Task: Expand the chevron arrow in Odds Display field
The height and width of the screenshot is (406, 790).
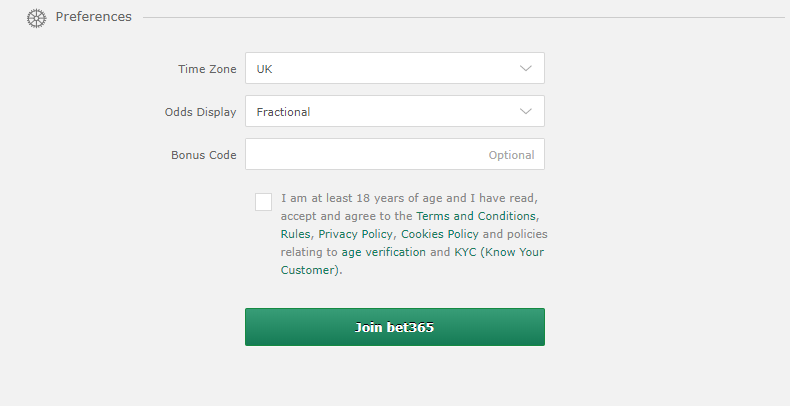Action: click(525, 111)
